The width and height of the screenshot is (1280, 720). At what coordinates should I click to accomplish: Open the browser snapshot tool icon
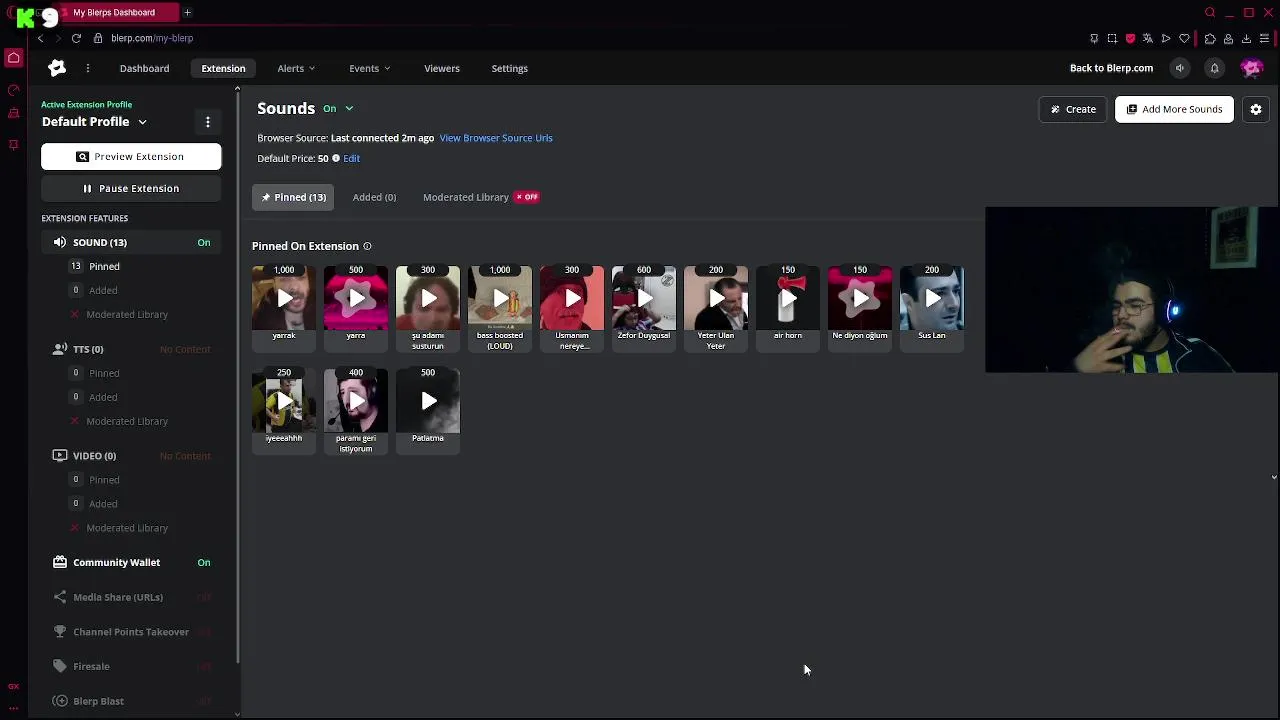point(1112,38)
